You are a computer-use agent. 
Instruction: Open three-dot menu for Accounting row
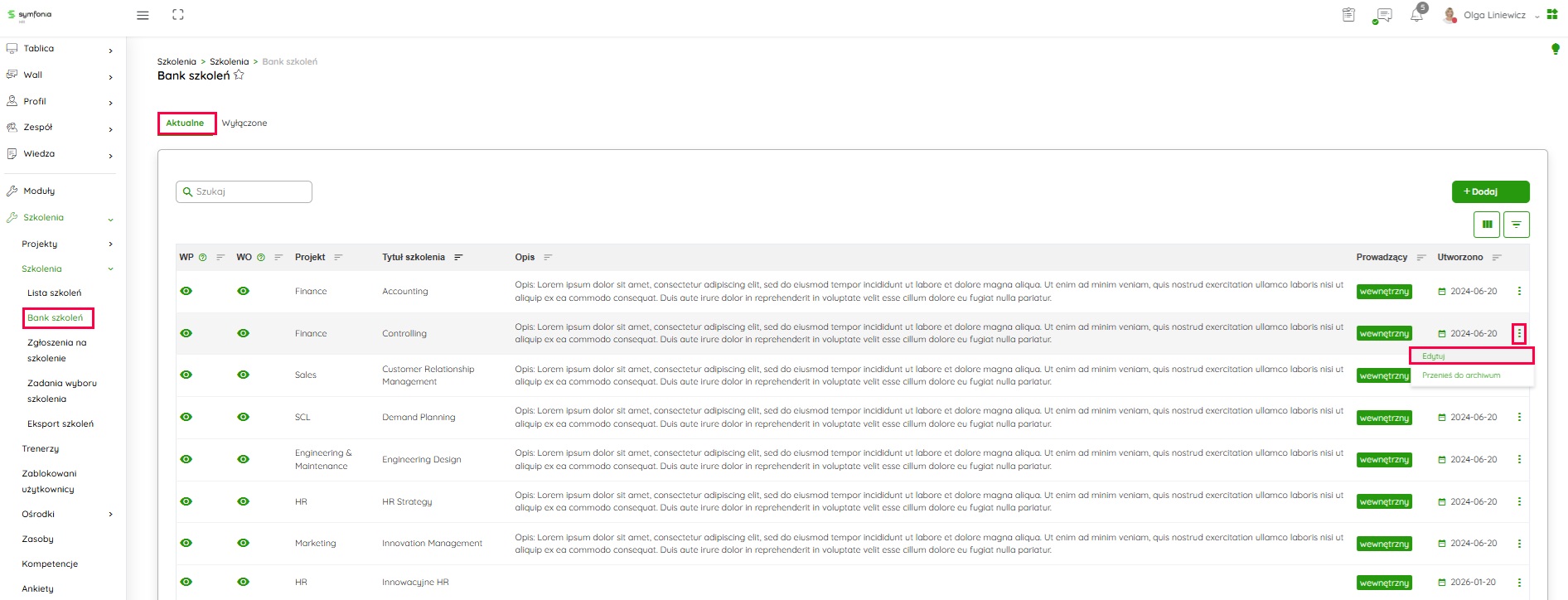click(1518, 291)
